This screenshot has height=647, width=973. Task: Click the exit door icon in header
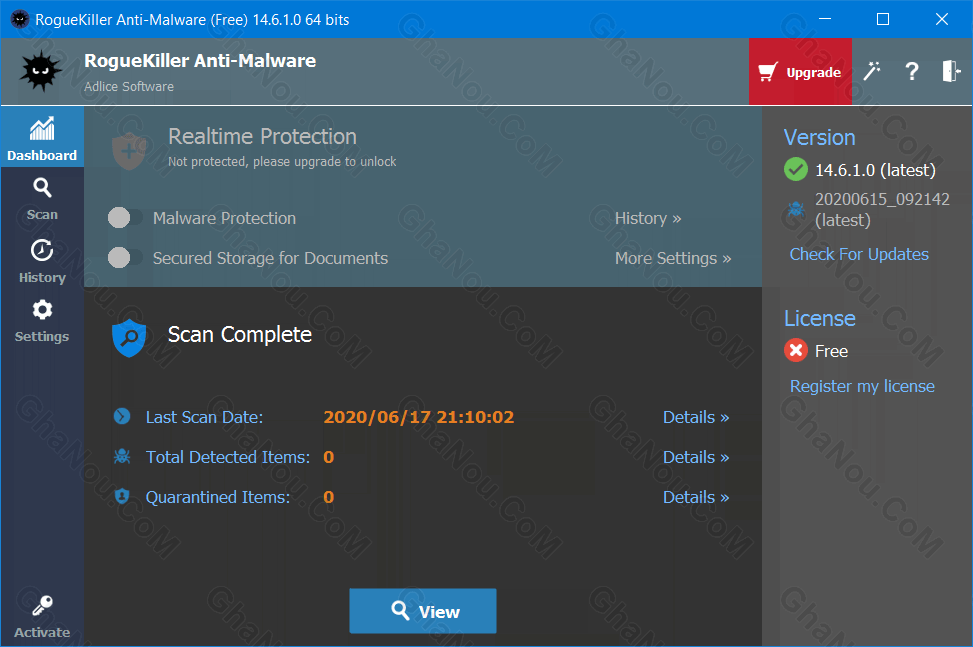[x=950, y=71]
